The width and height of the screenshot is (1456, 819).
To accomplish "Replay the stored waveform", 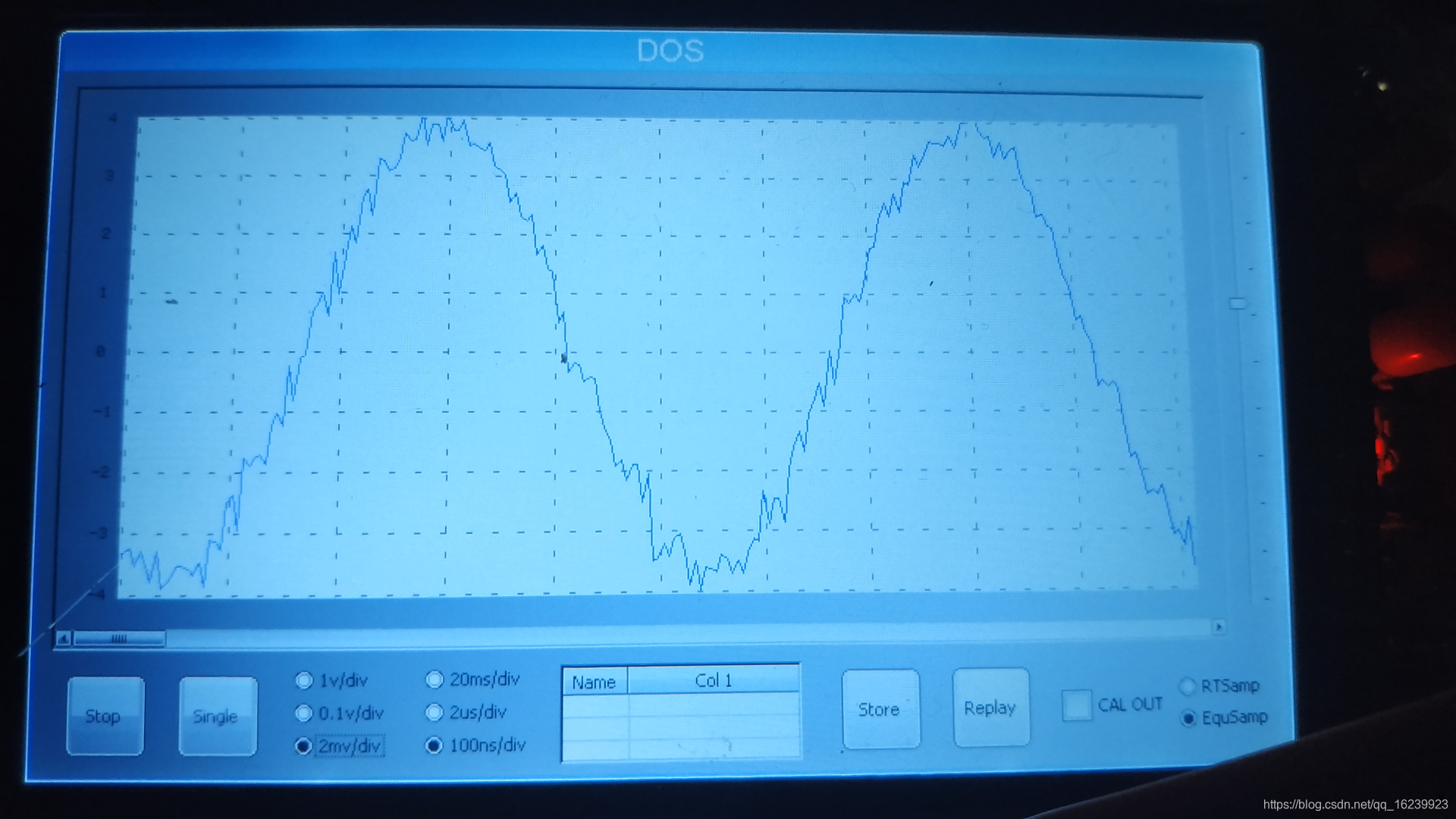I will coord(990,708).
